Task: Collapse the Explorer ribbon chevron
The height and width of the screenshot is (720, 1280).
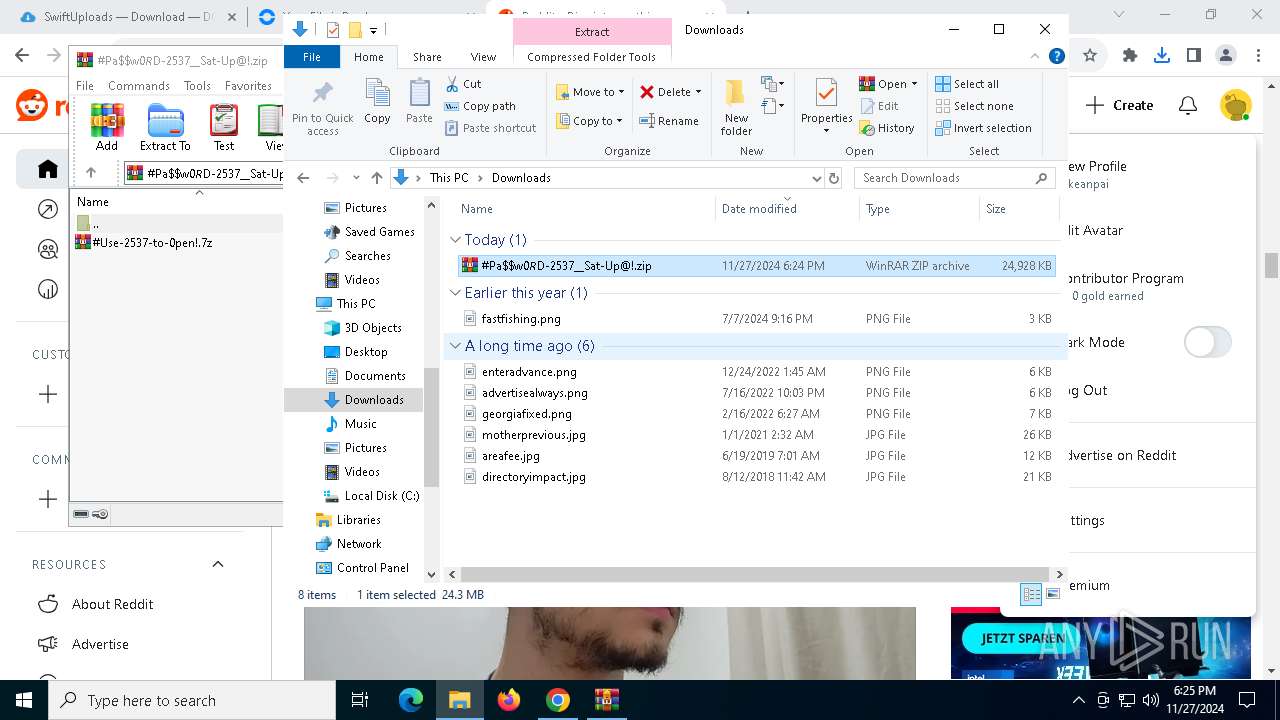Action: tap(1035, 57)
